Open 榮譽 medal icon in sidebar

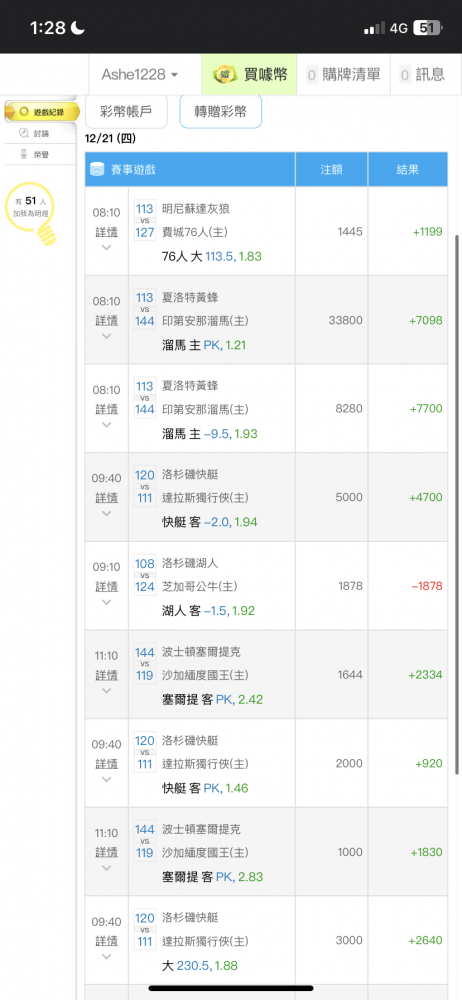click(x=24, y=154)
